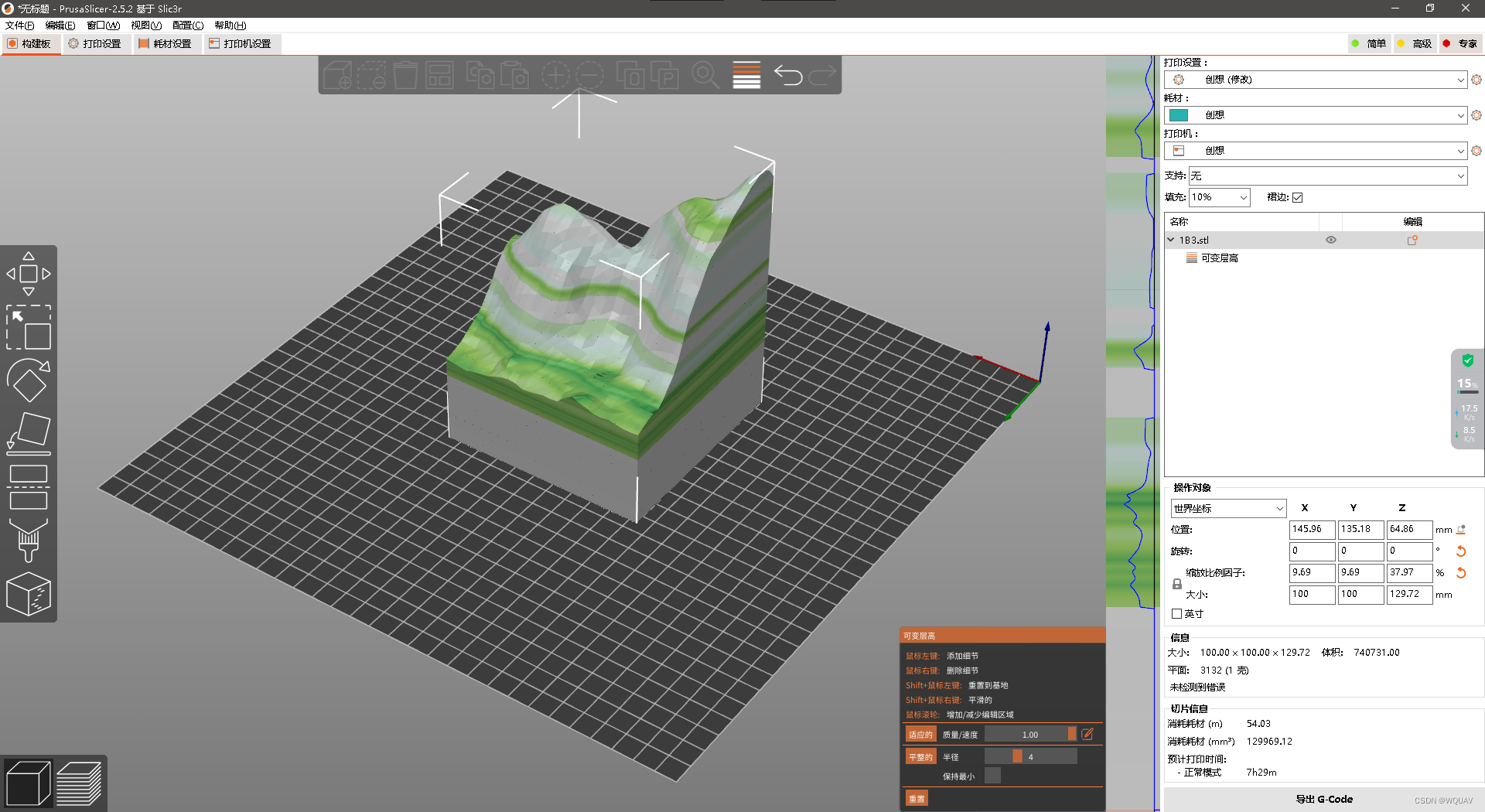Click the Delete (trash) toolbar icon
This screenshot has height=812, width=1485.
coord(405,75)
